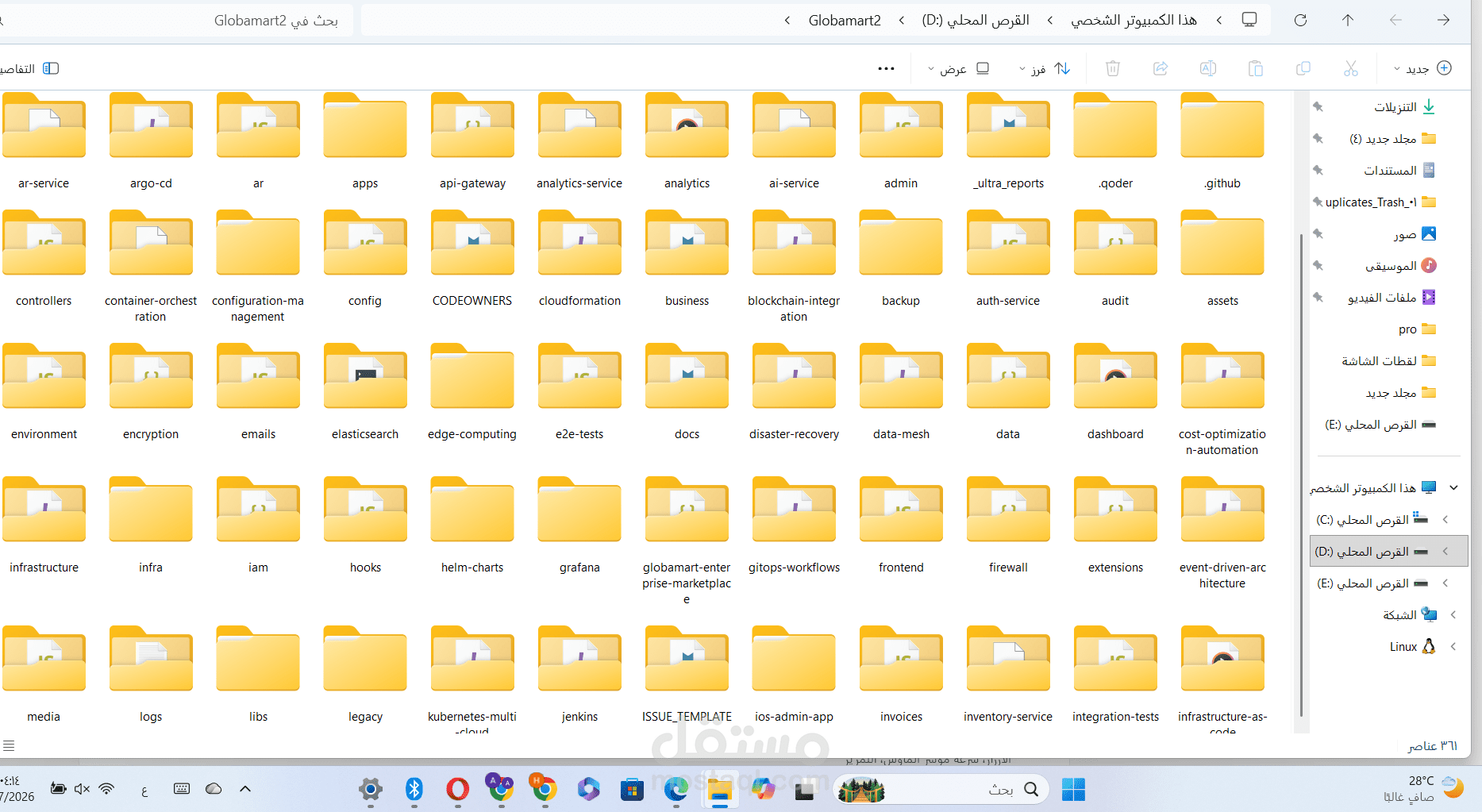Select the jenkins folder
Viewport: 1482px width, 812px height.
pyautogui.click(x=579, y=676)
